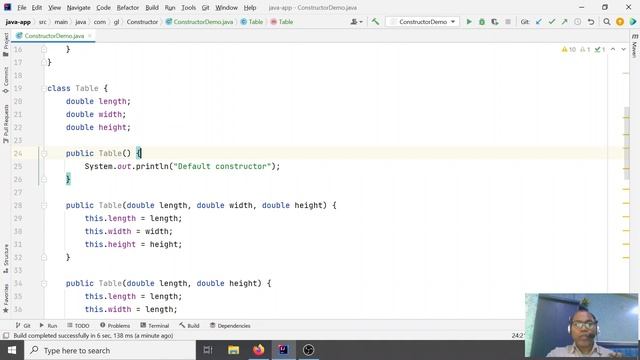
Task: Collapse the Table class at line 19
Action: click(x=44, y=89)
